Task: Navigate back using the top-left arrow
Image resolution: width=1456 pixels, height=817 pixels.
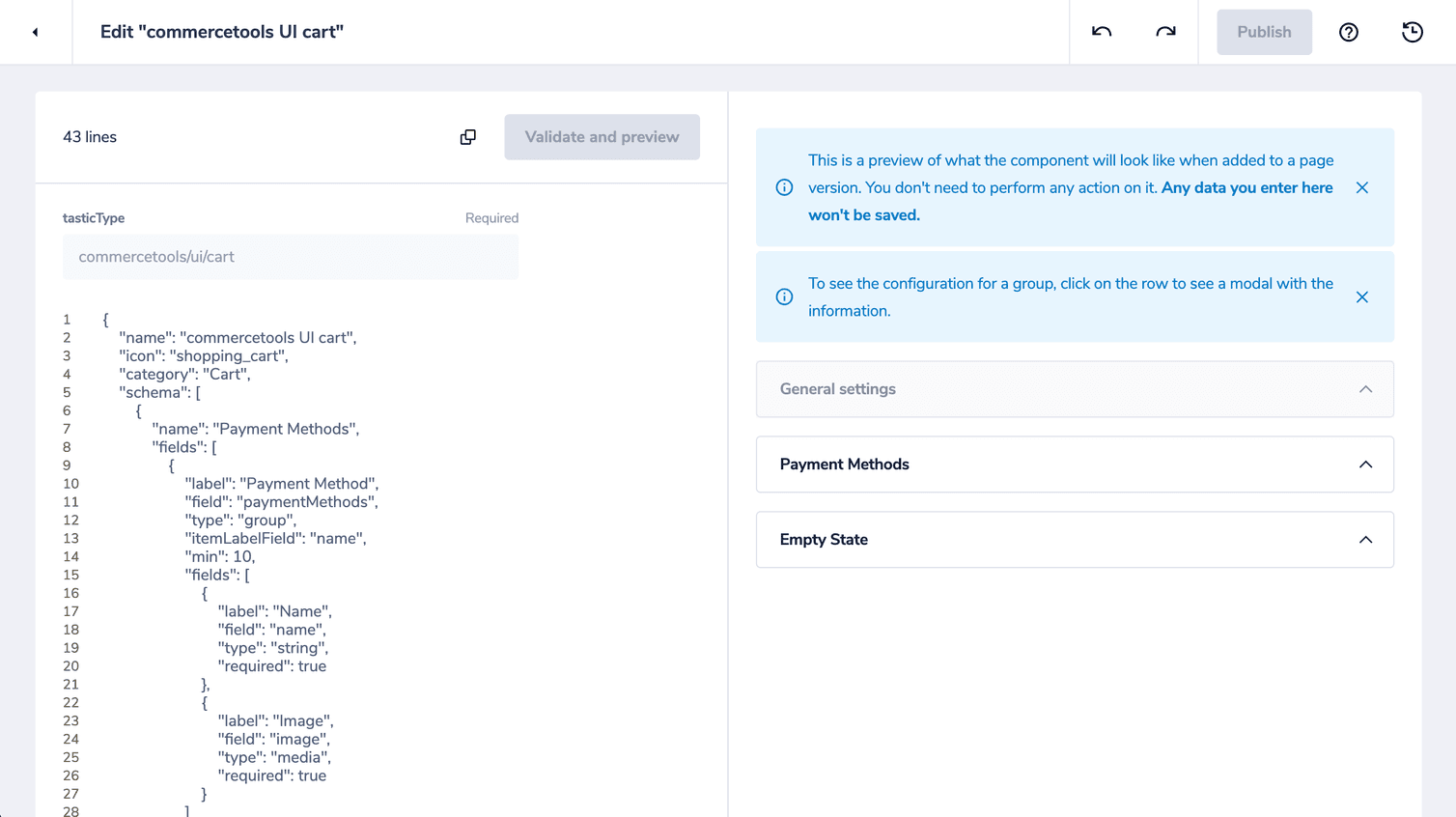Action: tap(36, 32)
